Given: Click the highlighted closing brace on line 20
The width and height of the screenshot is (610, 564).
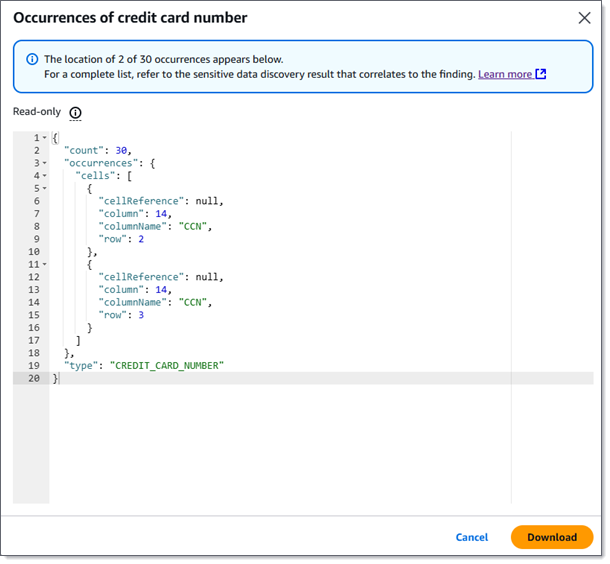Looking at the screenshot, I should (56, 379).
